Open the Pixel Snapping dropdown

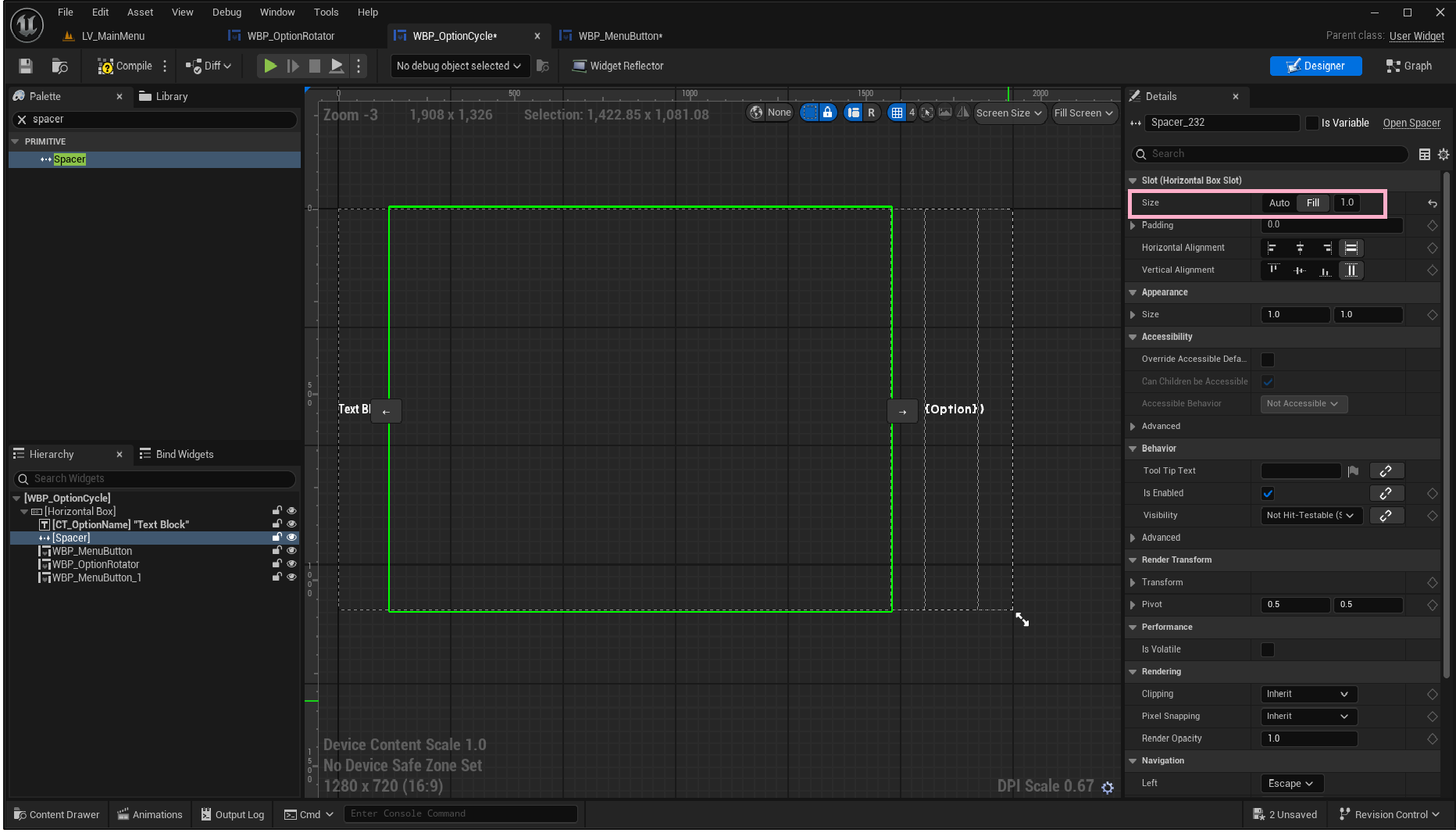tap(1309, 717)
